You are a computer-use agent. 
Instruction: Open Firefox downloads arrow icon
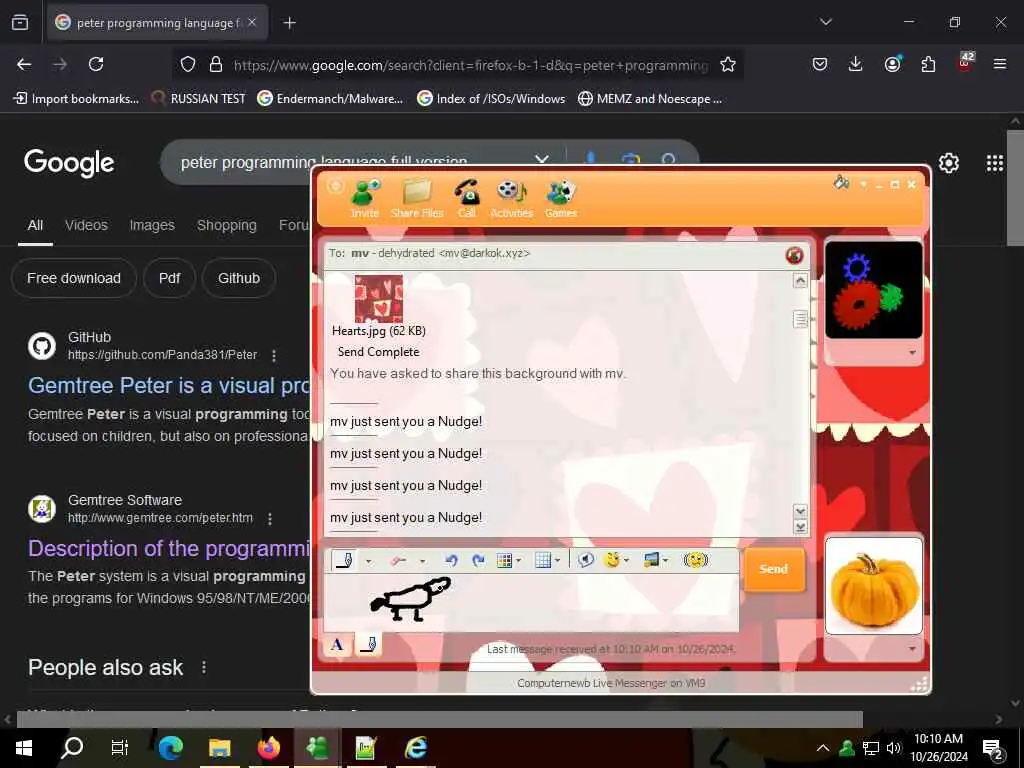pos(856,64)
